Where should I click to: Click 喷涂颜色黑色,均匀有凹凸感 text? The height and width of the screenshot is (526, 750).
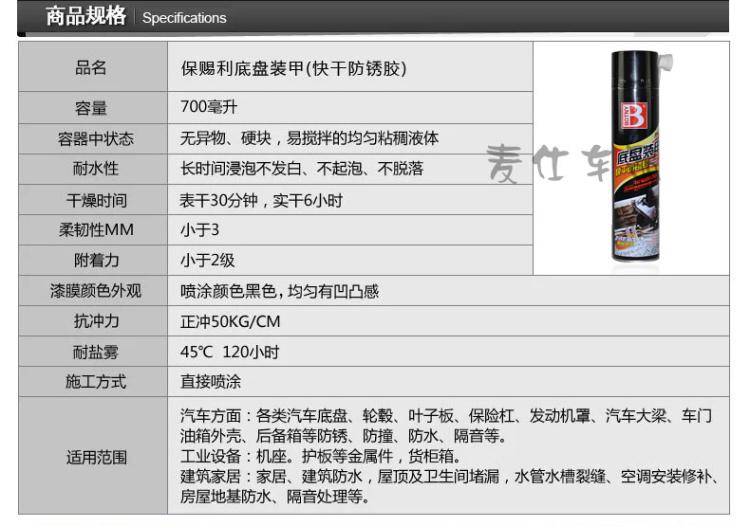[x=279, y=291]
